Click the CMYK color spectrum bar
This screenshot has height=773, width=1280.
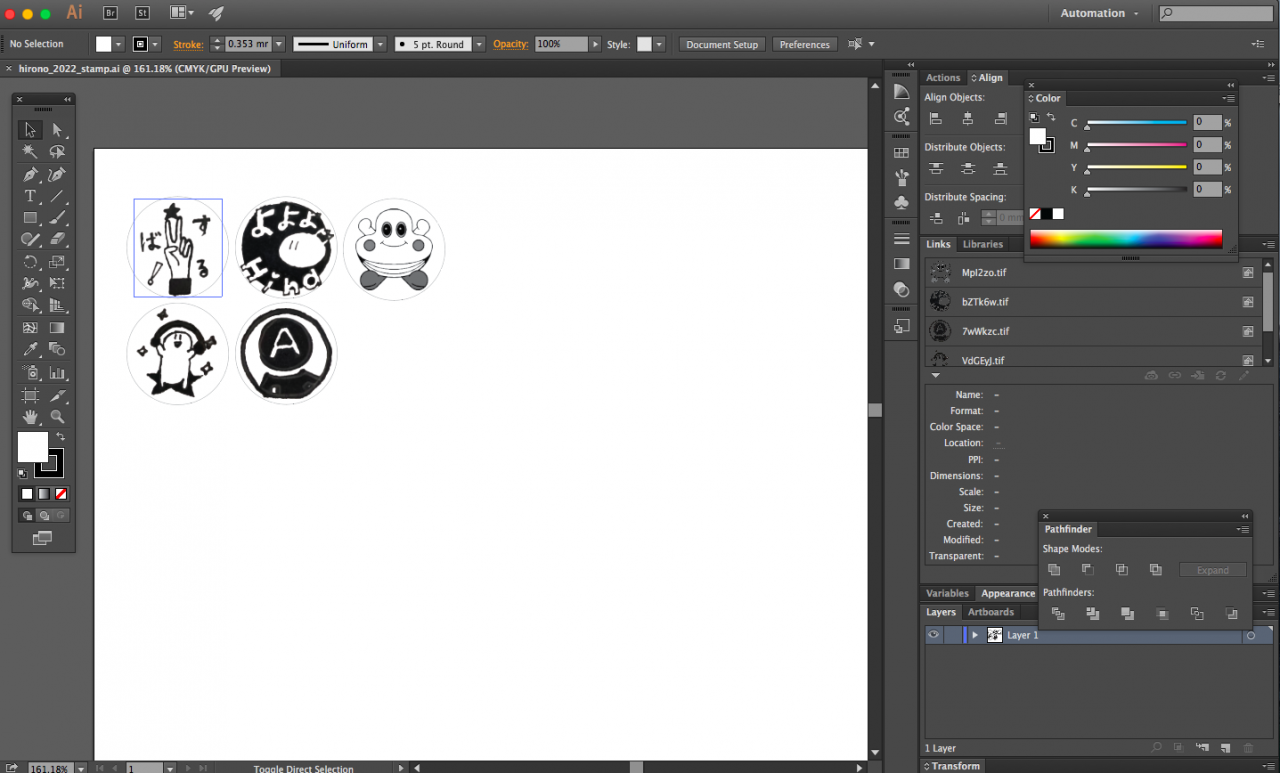coord(1125,239)
